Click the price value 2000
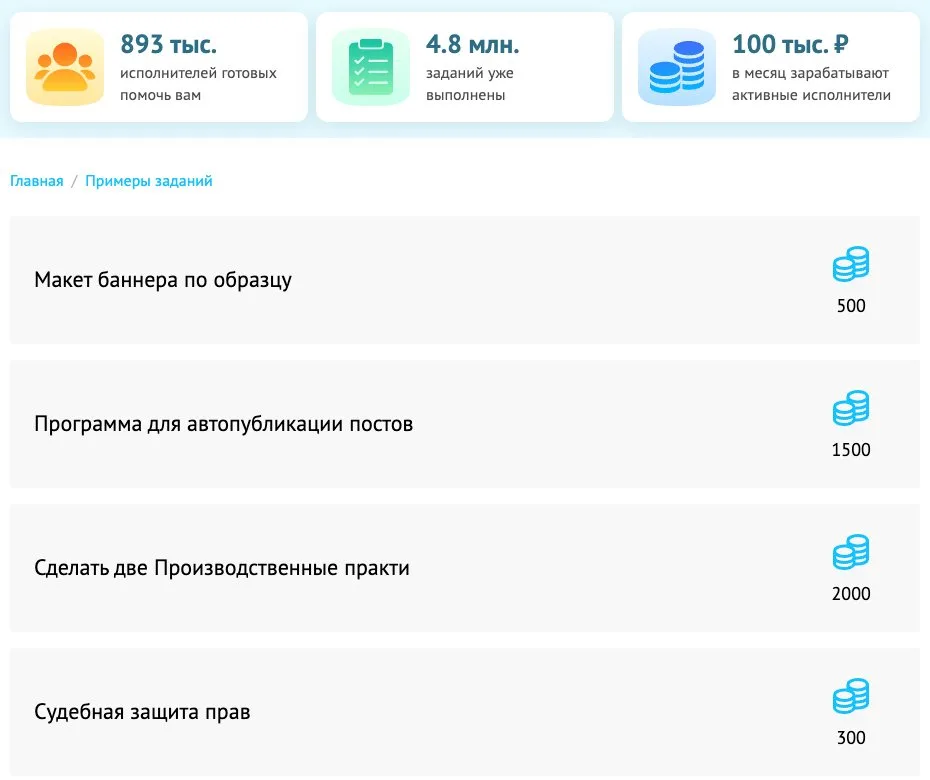The width and height of the screenshot is (930, 780). point(851,594)
